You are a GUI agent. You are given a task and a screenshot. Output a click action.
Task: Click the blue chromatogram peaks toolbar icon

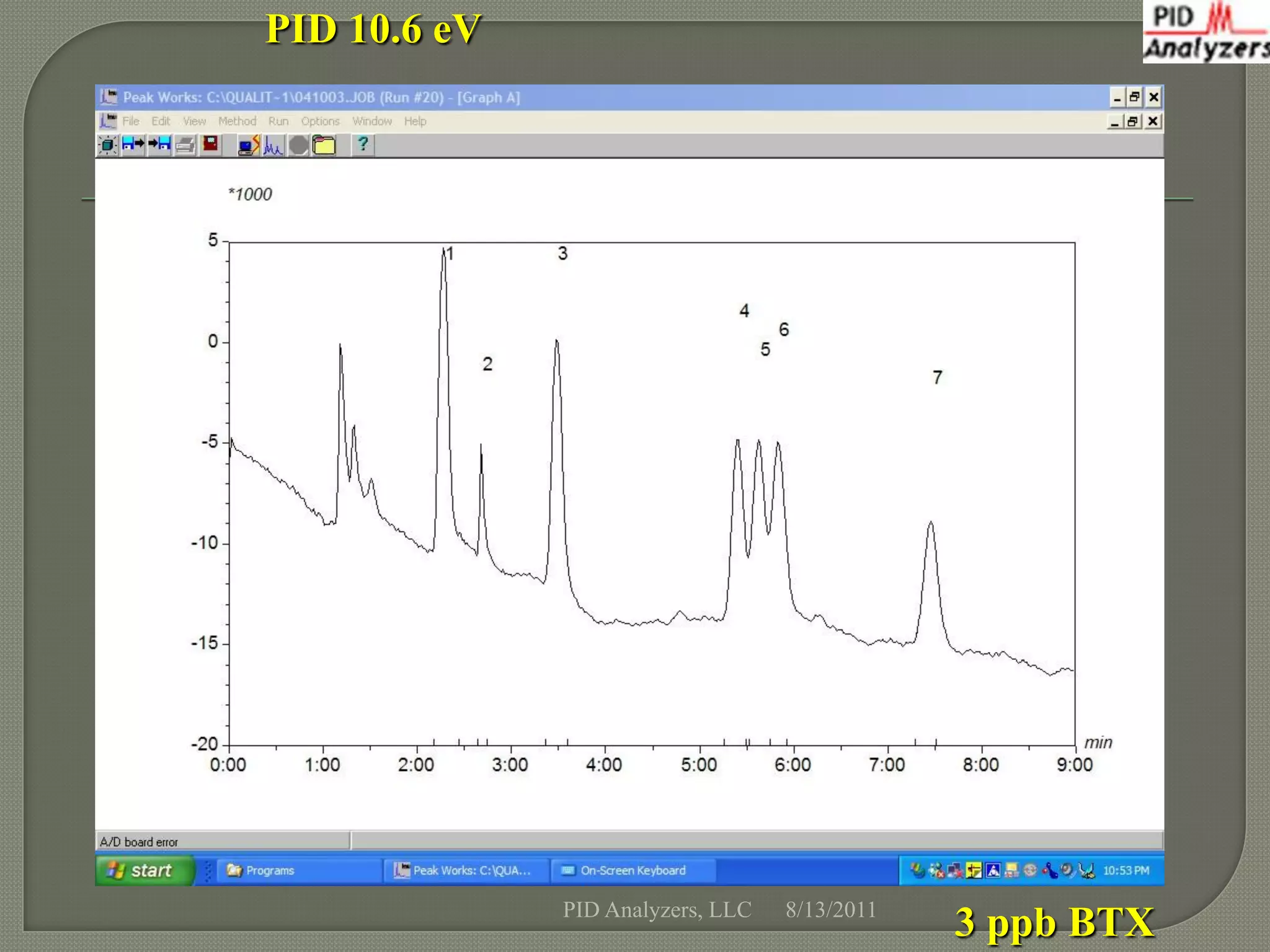point(273,146)
